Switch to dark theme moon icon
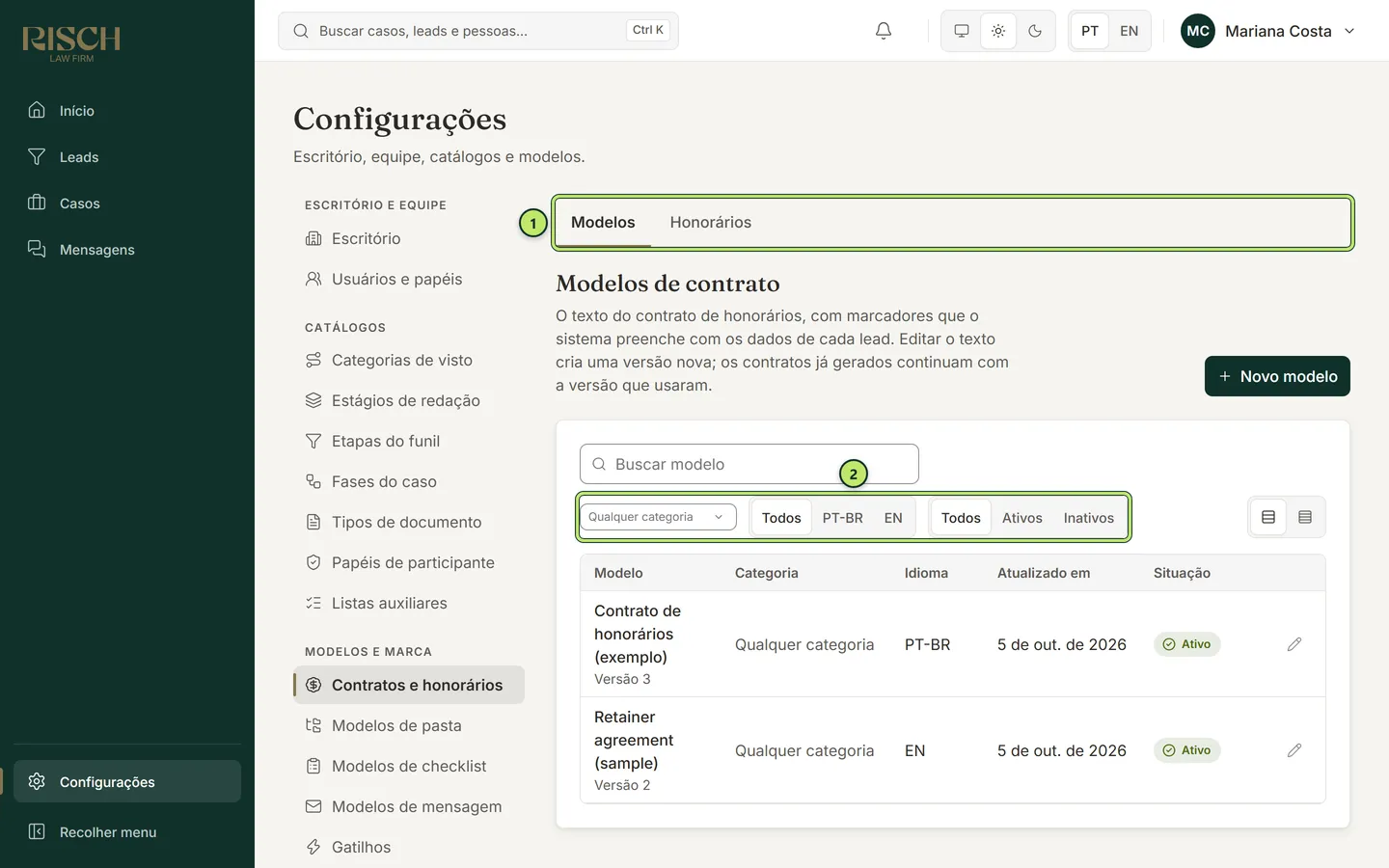The image size is (1389, 868). click(1035, 31)
